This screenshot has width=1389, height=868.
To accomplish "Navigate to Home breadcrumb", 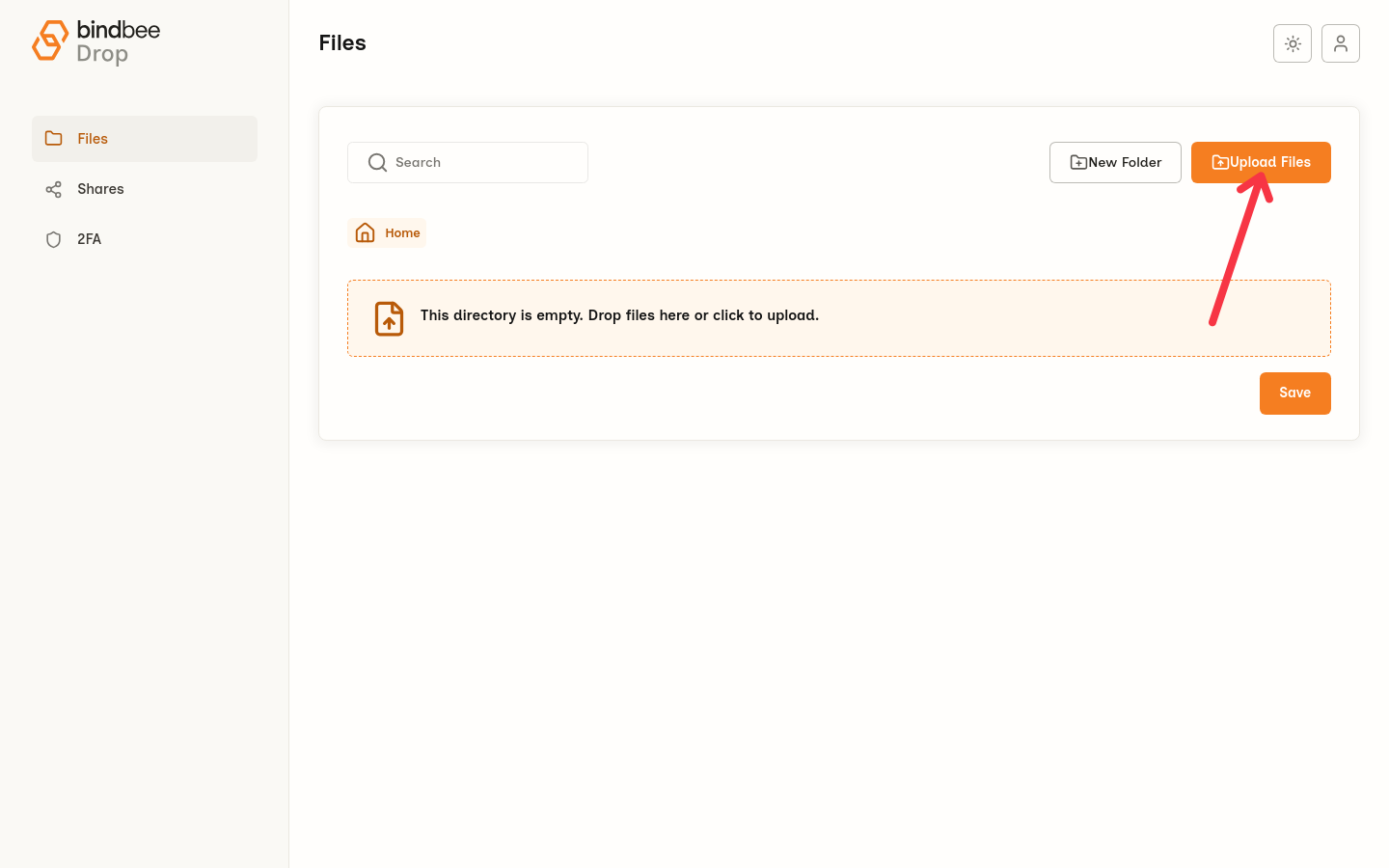I will coord(387,232).
